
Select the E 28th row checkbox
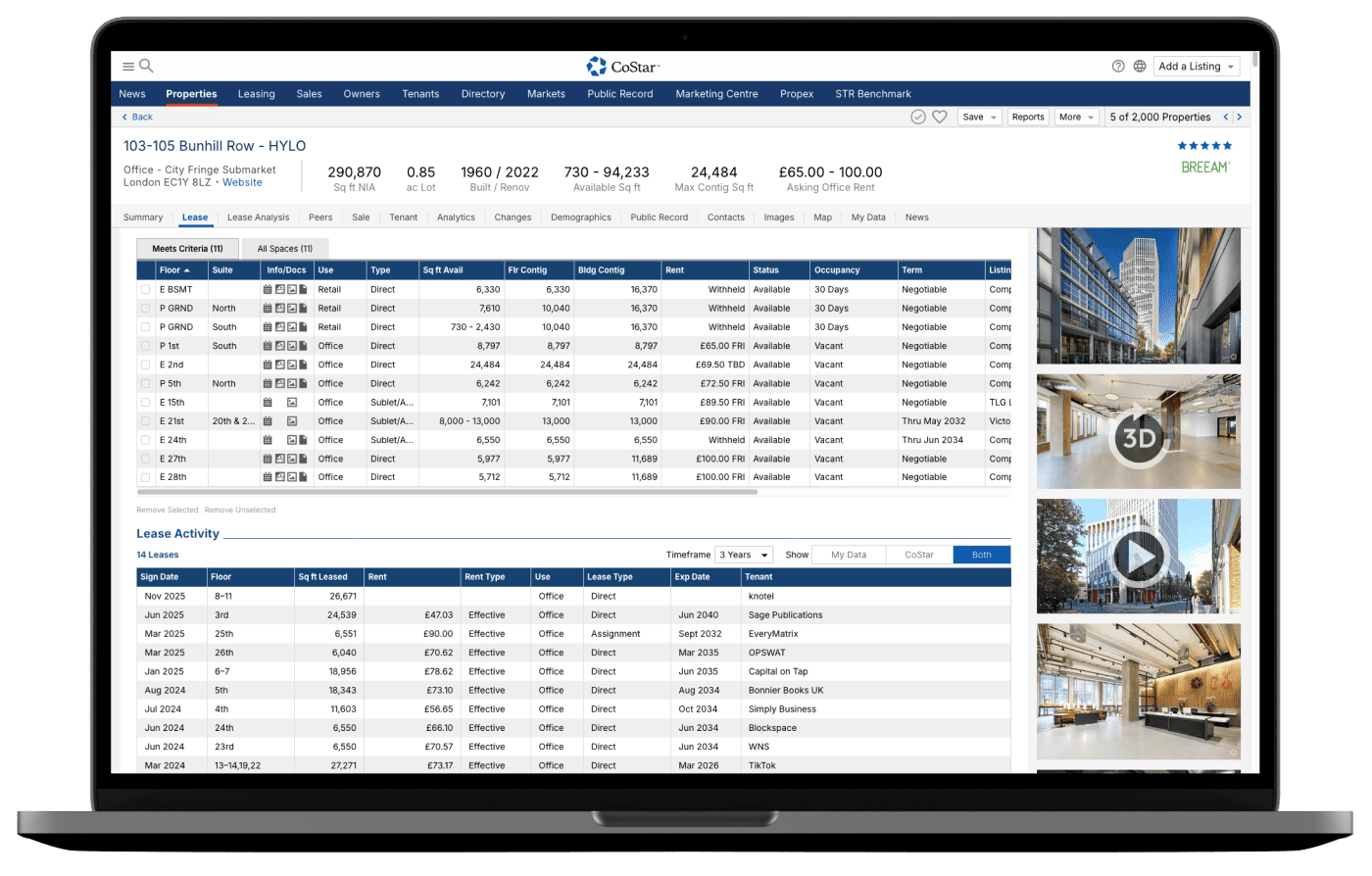(146, 477)
